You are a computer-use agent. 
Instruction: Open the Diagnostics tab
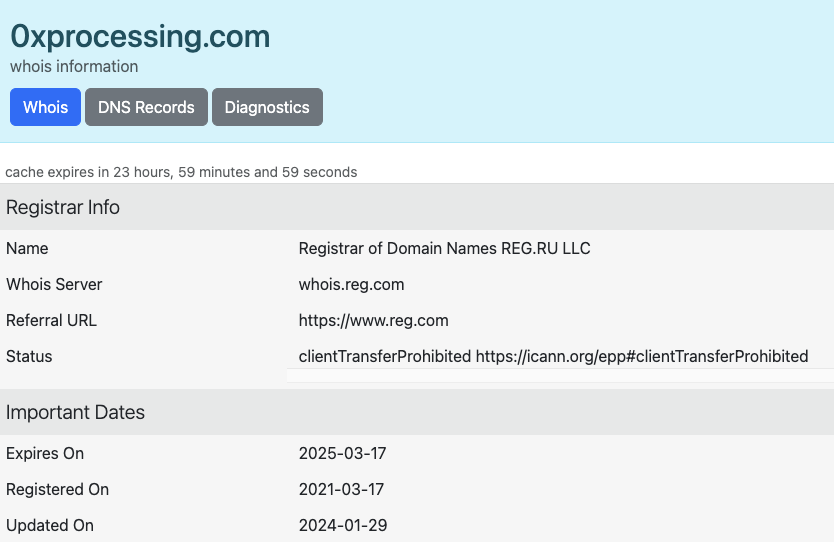point(267,107)
